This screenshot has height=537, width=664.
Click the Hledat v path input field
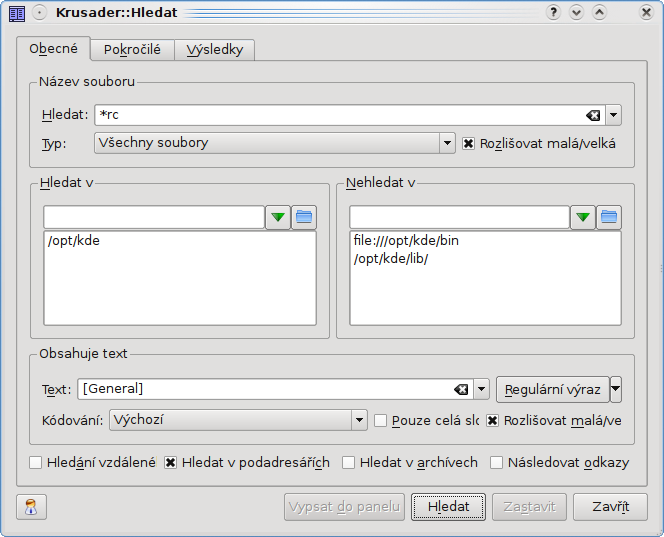154,217
